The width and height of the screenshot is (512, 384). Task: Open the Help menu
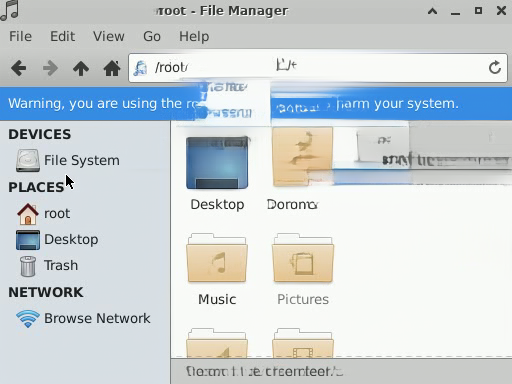194,36
